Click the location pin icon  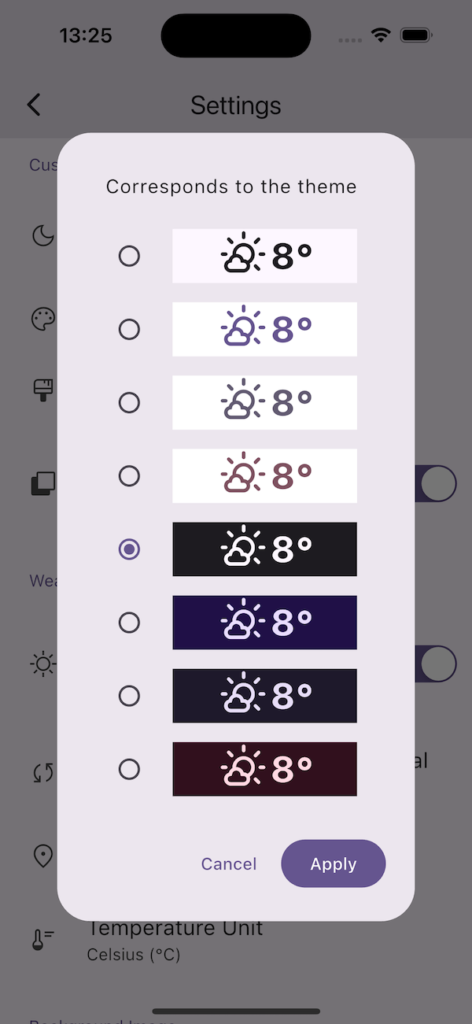click(x=43, y=855)
